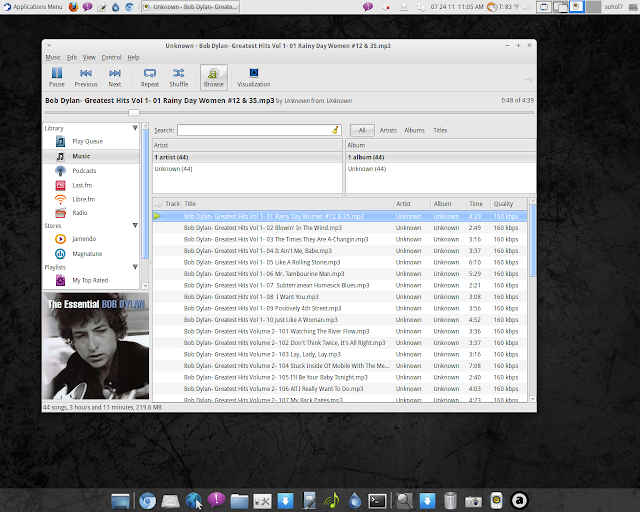
Task: Select 'Unknown (44)' in the Album list
Action: click(441, 169)
